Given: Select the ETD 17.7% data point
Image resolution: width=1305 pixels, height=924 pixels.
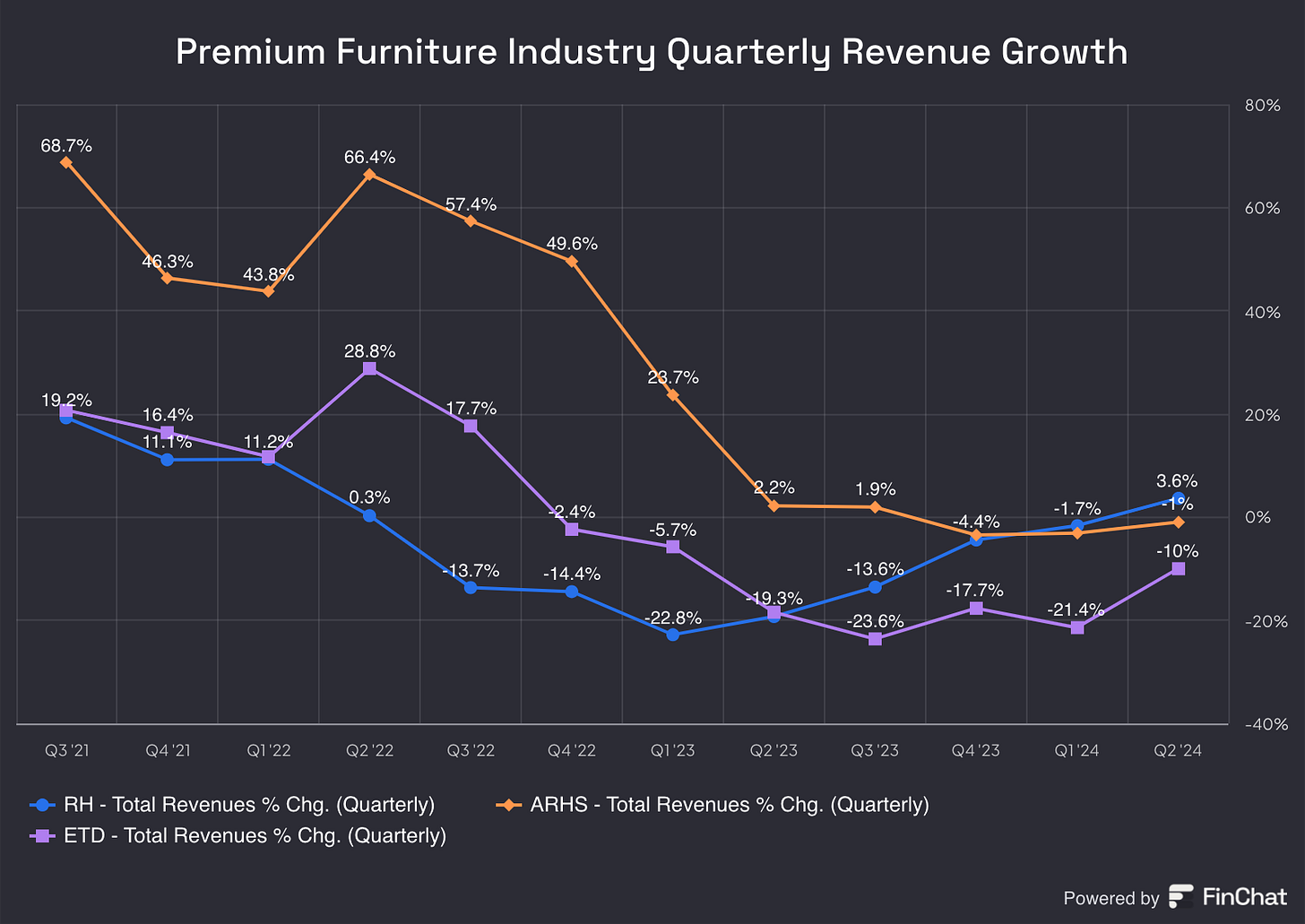Looking at the screenshot, I should (471, 426).
